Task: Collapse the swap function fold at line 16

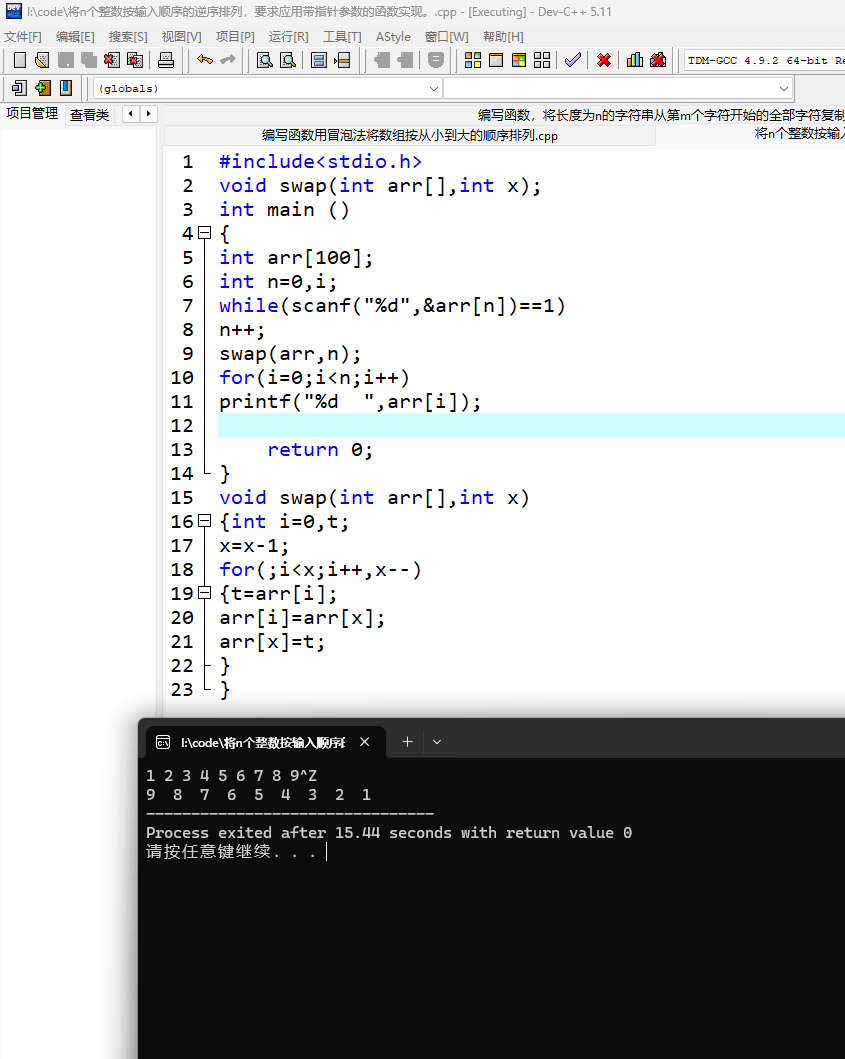Action: (x=204, y=521)
